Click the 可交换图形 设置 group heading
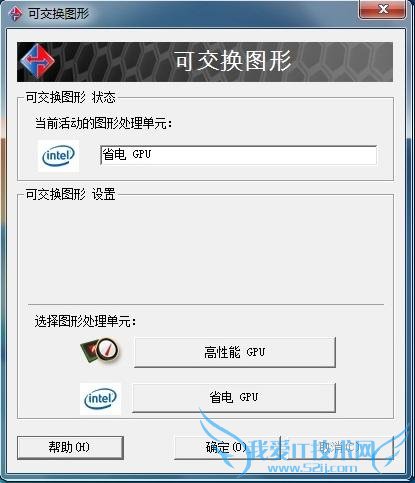415x483 pixels. coord(71,194)
